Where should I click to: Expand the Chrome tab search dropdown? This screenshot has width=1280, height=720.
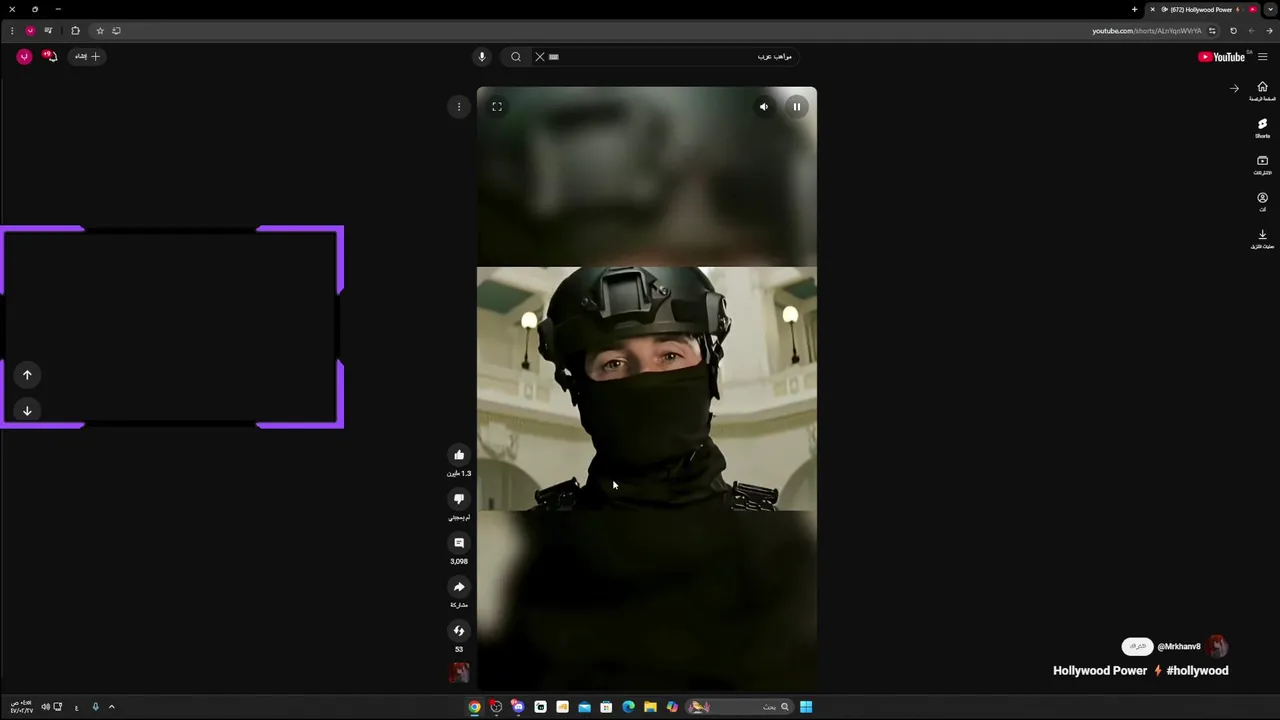pyautogui.click(x=1270, y=9)
